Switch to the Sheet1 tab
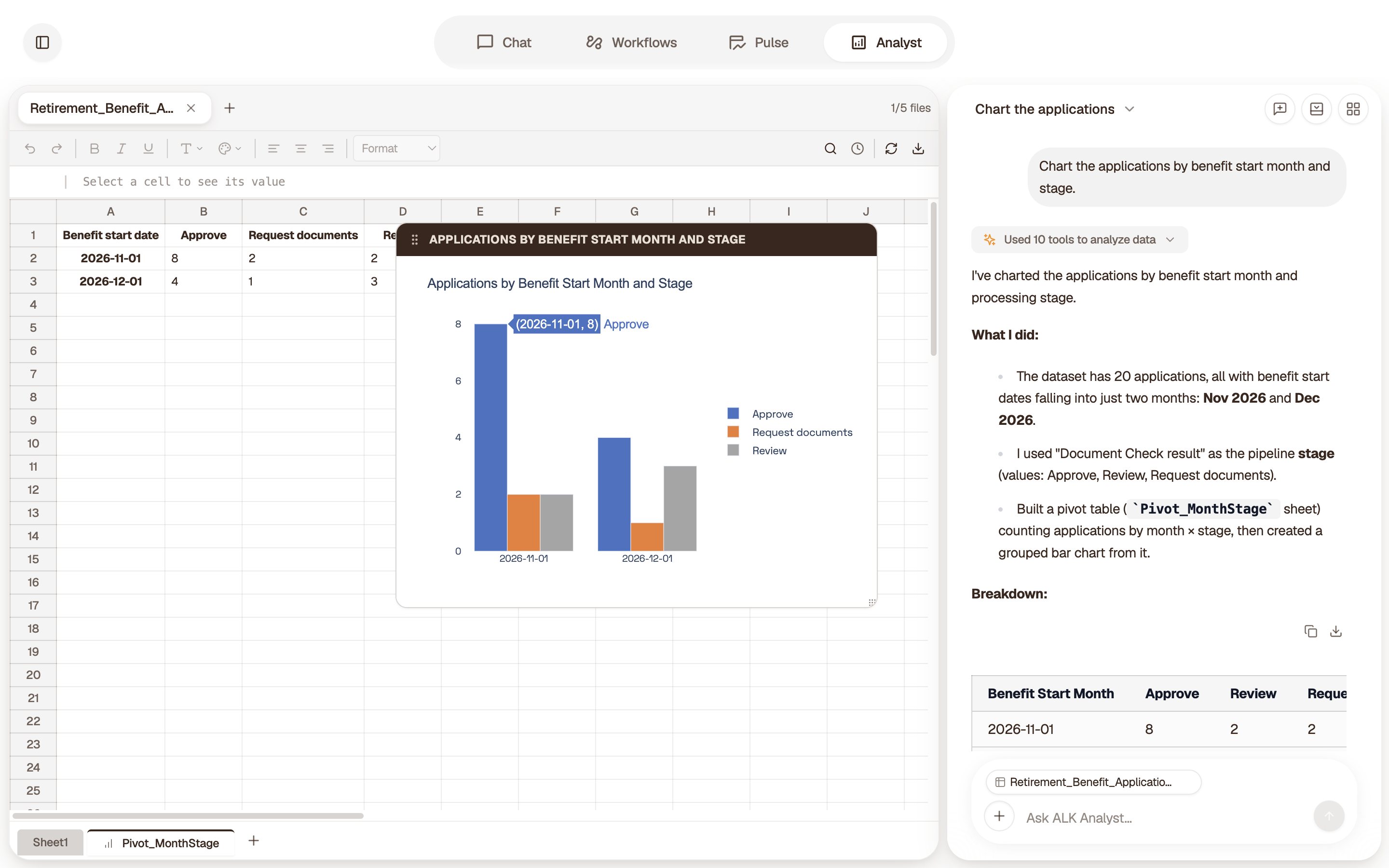1389x868 pixels. 50,842
